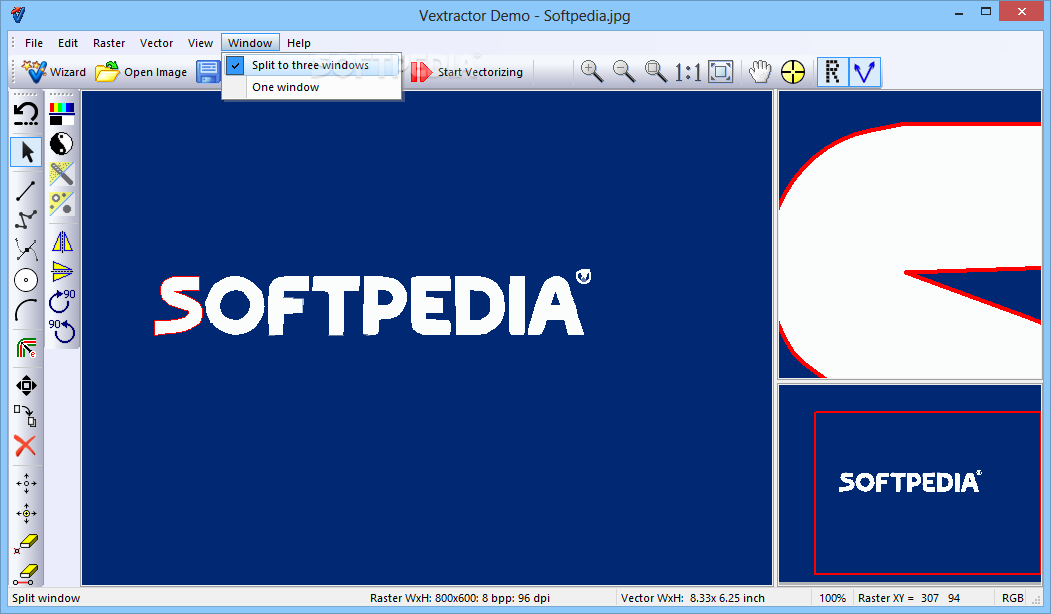Select the Spline curve tool
The height and width of the screenshot is (614, 1051).
coord(26,250)
